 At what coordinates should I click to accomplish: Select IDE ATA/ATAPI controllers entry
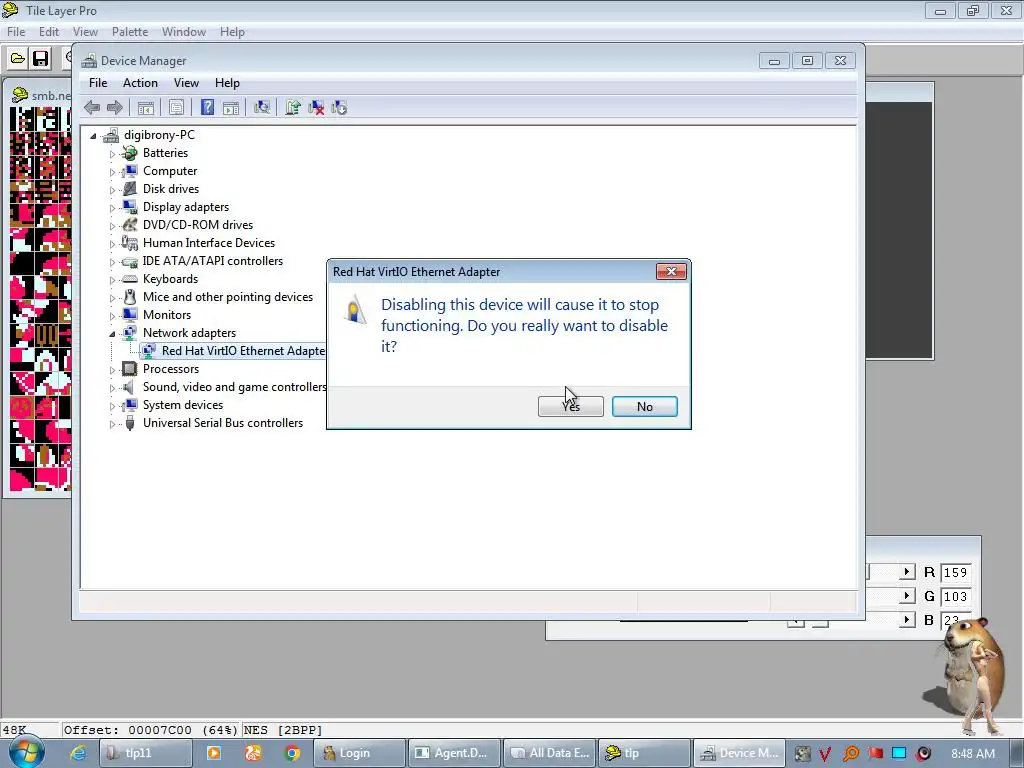[x=213, y=261]
